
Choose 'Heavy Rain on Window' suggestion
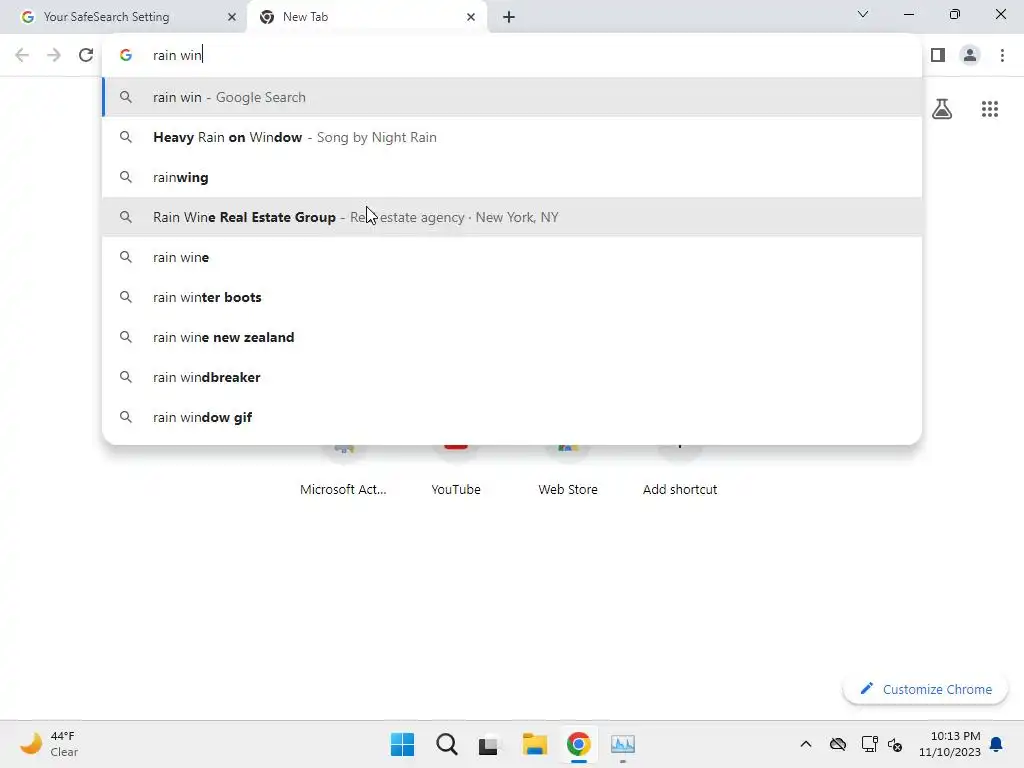point(512,137)
